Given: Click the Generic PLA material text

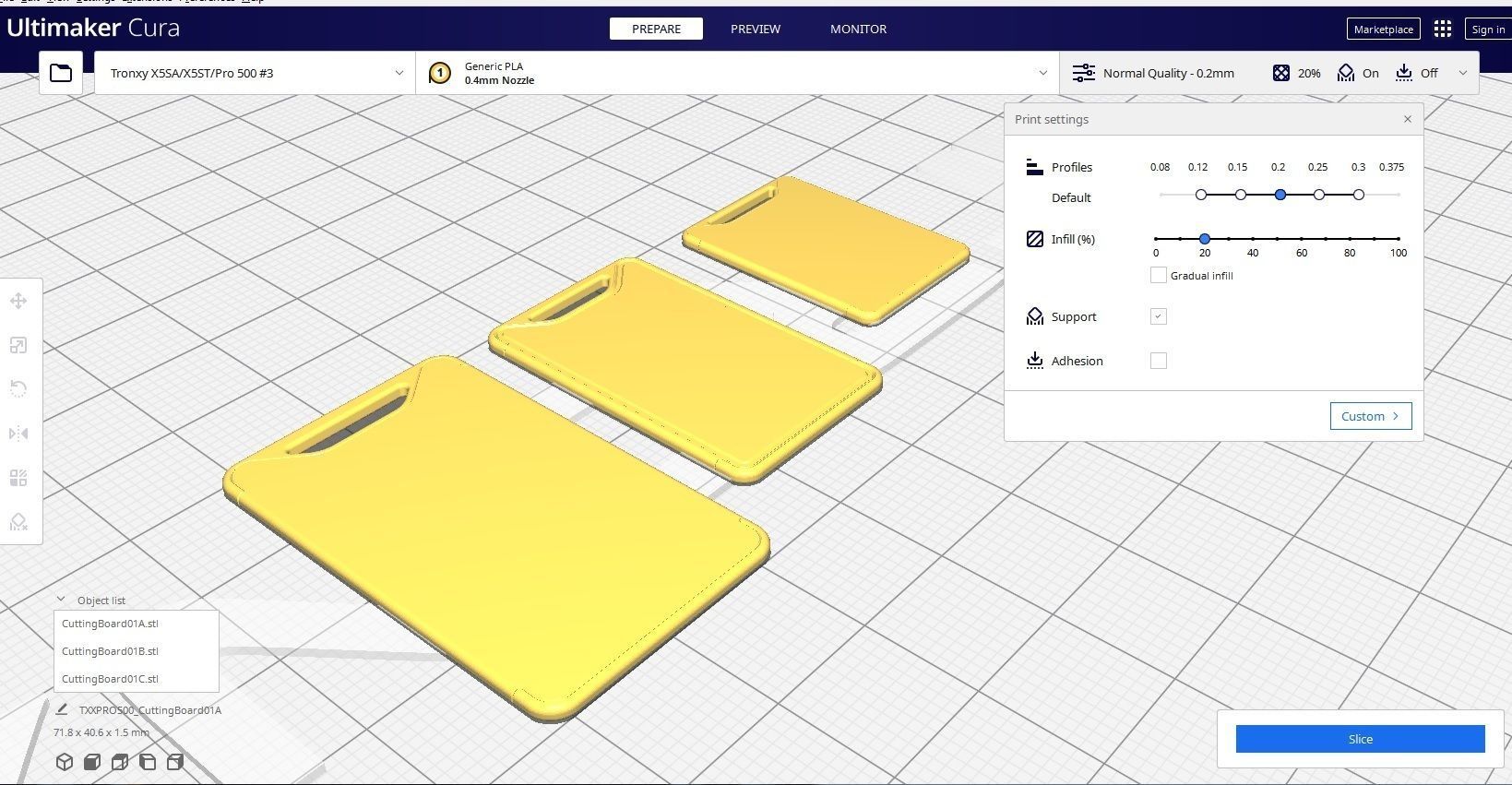Looking at the screenshot, I should [x=494, y=65].
